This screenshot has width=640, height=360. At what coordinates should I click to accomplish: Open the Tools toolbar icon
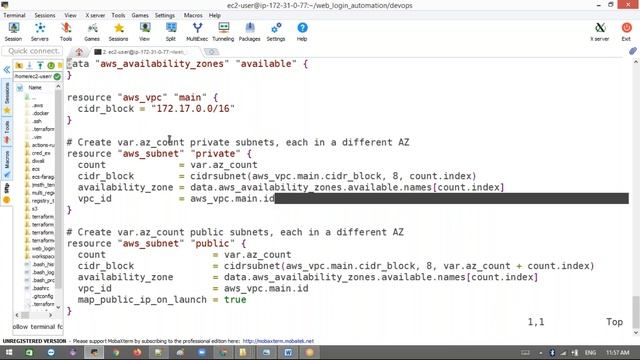(x=66, y=31)
